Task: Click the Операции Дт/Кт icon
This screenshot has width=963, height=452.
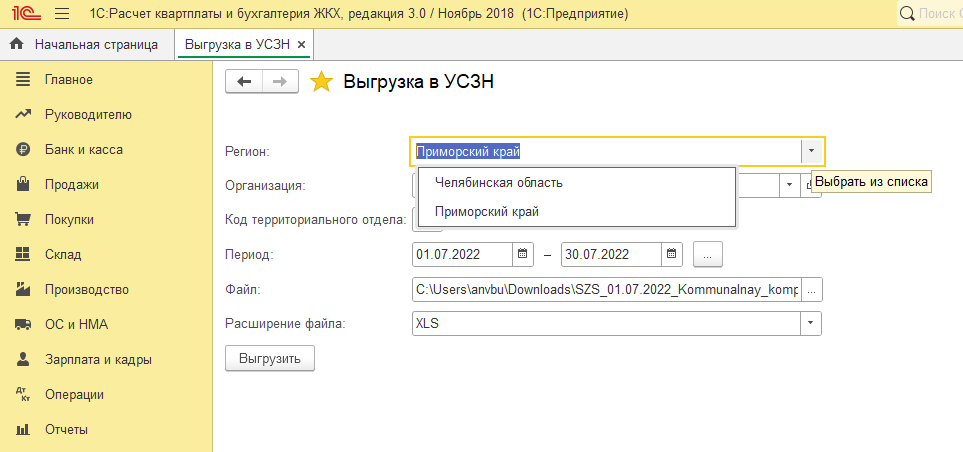Action: tap(23, 394)
